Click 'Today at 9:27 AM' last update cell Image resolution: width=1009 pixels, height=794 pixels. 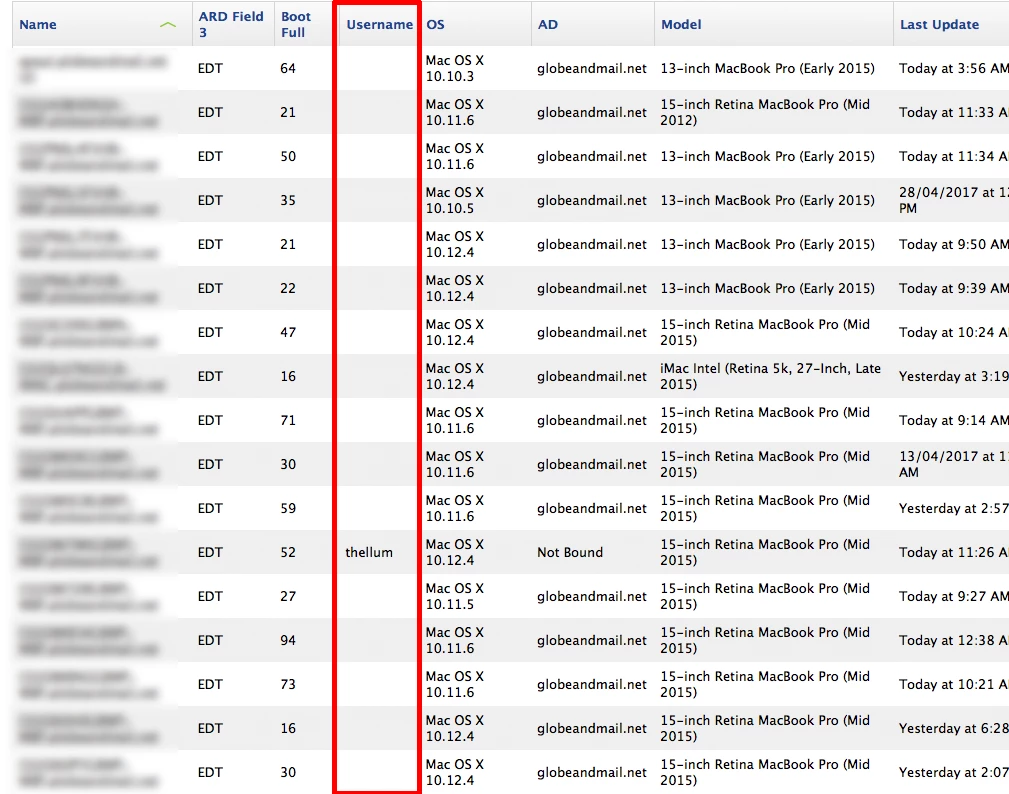pyautogui.click(x=954, y=596)
